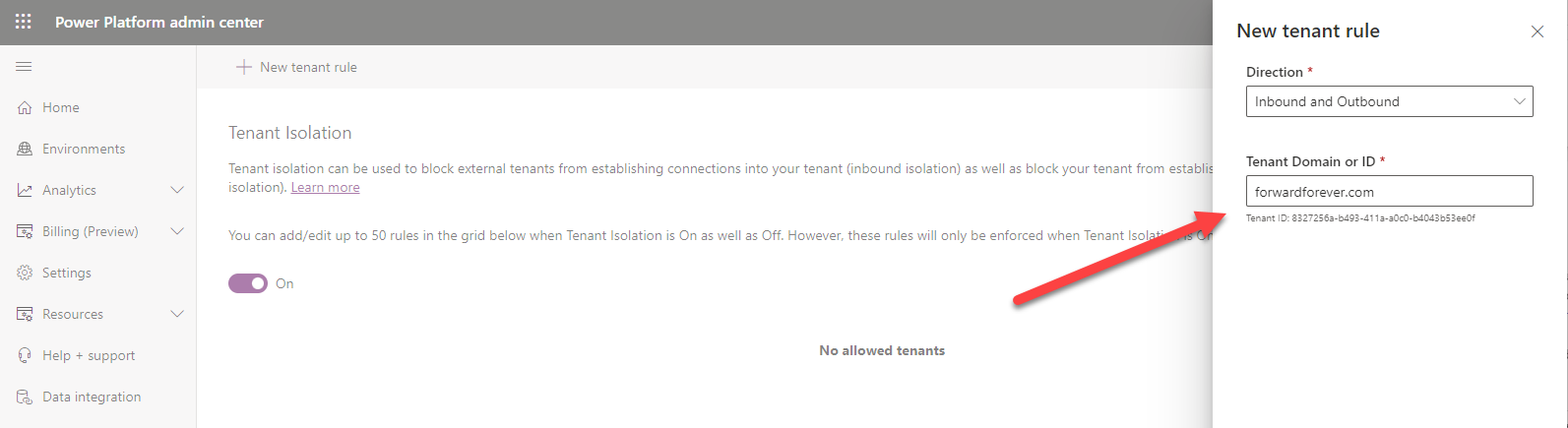1568x428 pixels.
Task: Expand the Analytics section chevron
Action: pos(177,191)
